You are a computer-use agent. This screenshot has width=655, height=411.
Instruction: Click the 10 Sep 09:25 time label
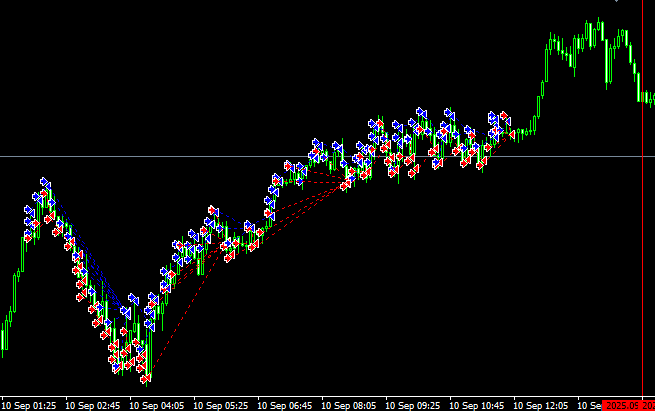[x=413, y=405]
